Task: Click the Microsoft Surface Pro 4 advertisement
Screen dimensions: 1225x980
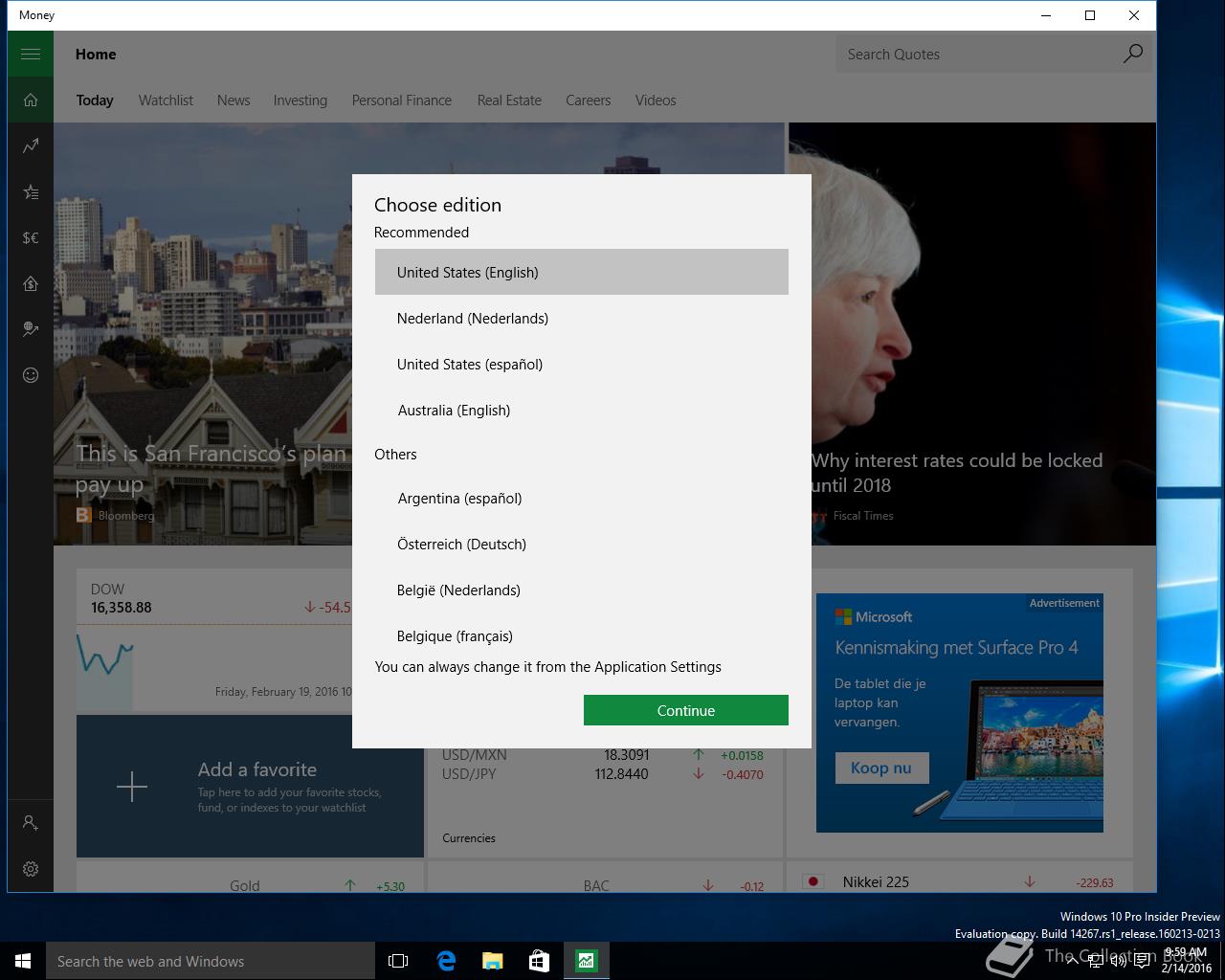Action: 959,712
